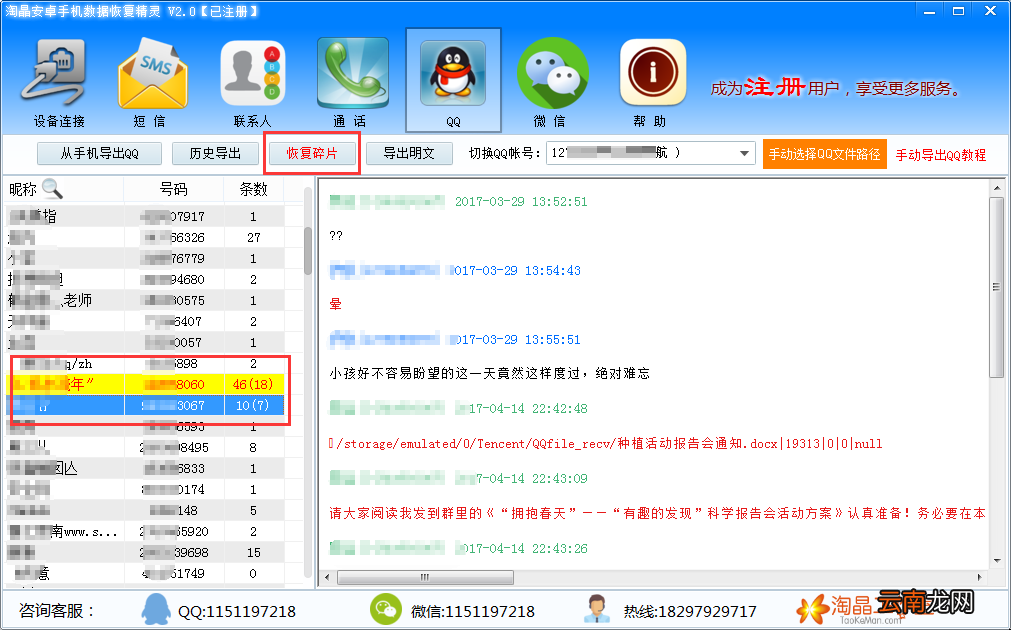Screen dimensions: 1011x630
Task: Click the hotline operator icon
Action: (597, 610)
